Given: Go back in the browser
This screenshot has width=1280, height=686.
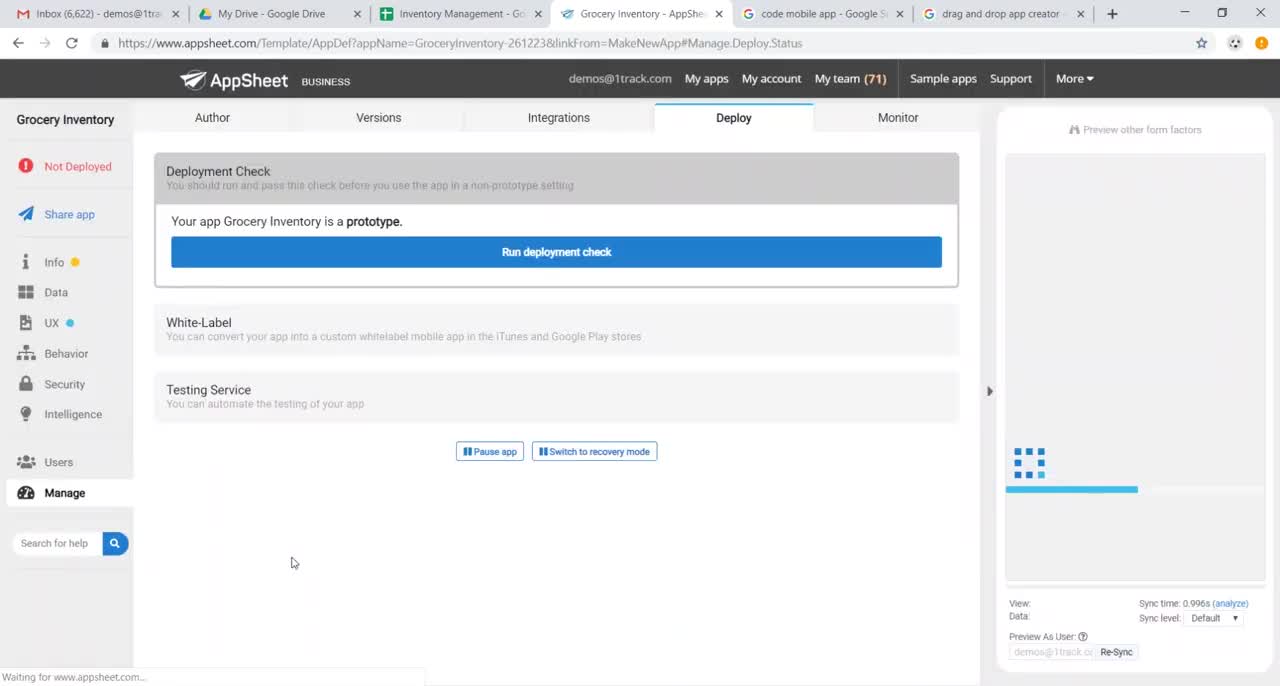Looking at the screenshot, I should click(x=18, y=43).
